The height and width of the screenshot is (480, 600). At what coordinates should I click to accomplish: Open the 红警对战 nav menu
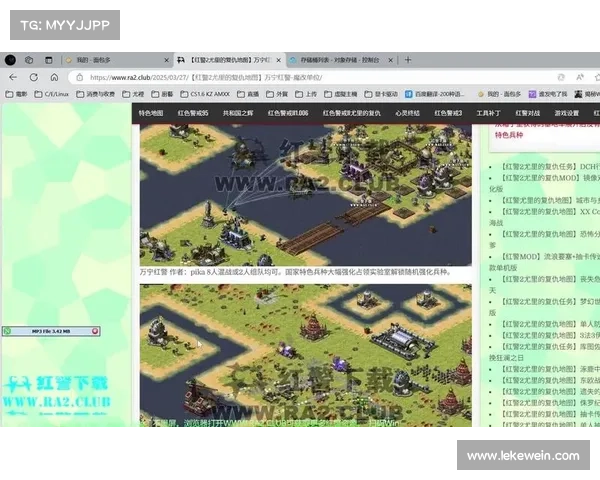[x=527, y=113]
